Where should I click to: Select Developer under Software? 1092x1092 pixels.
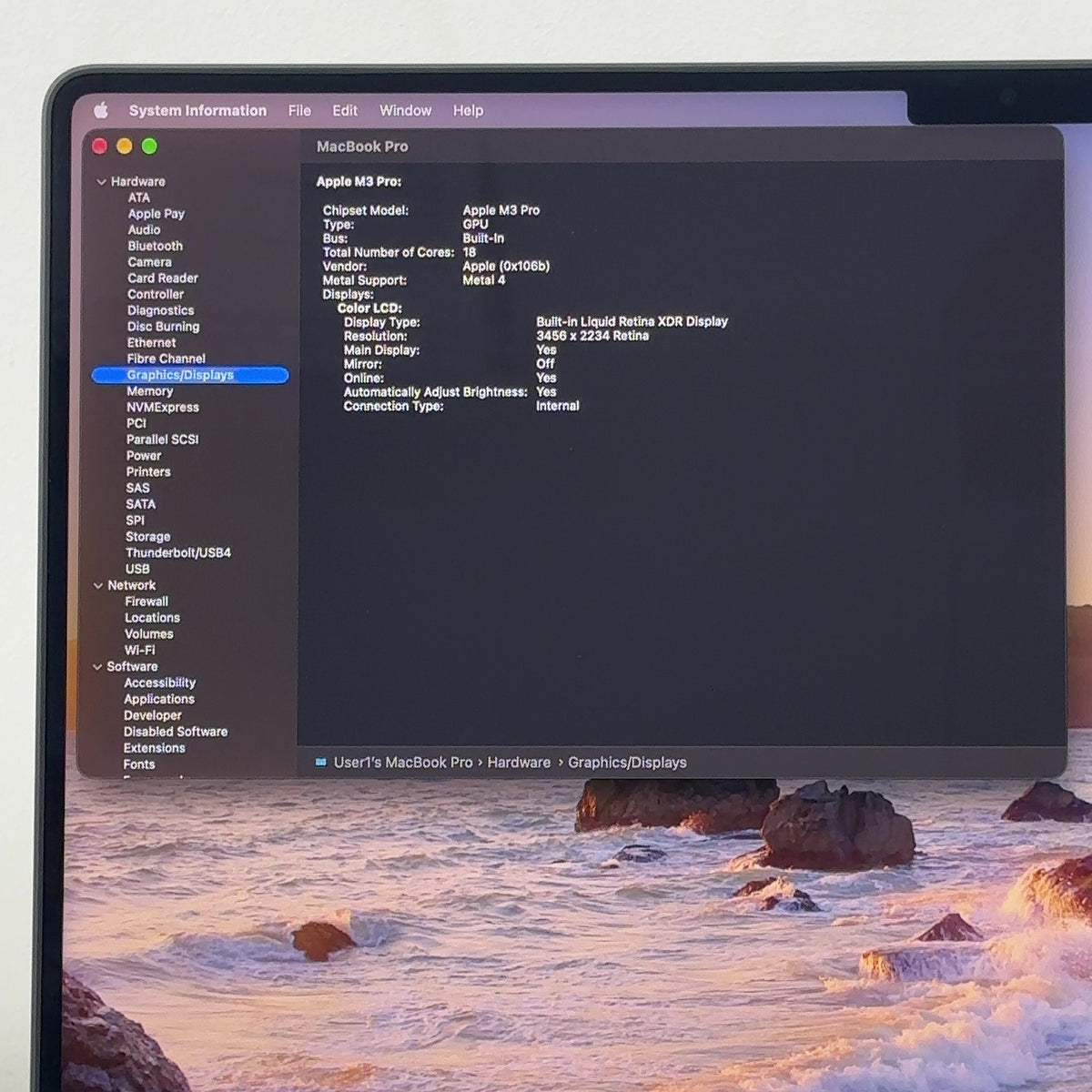pos(152,716)
